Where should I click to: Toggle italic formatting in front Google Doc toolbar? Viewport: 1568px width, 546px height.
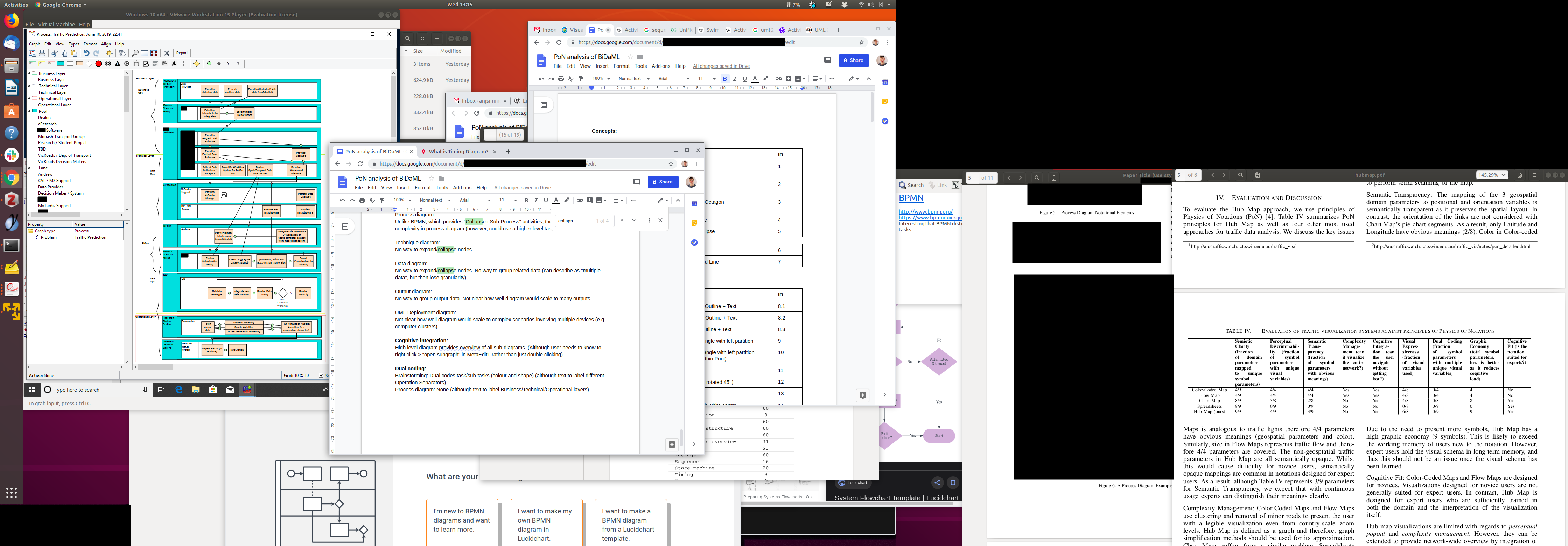tap(535, 200)
